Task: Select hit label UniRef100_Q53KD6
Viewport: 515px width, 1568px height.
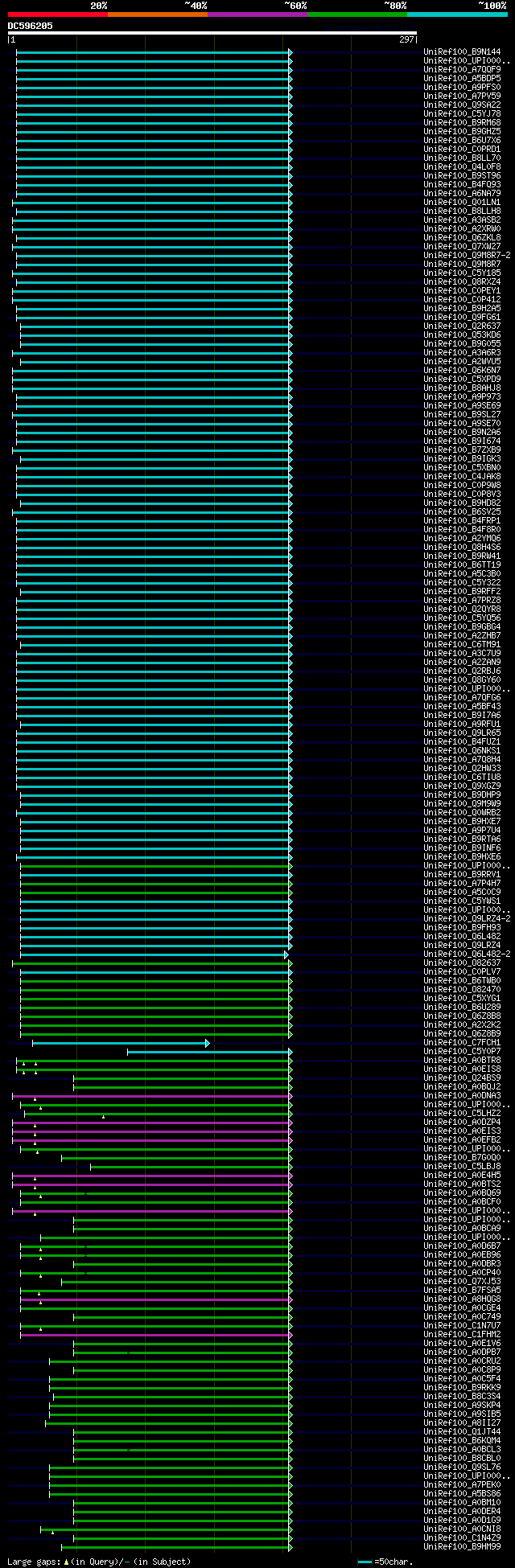Action: (462, 335)
